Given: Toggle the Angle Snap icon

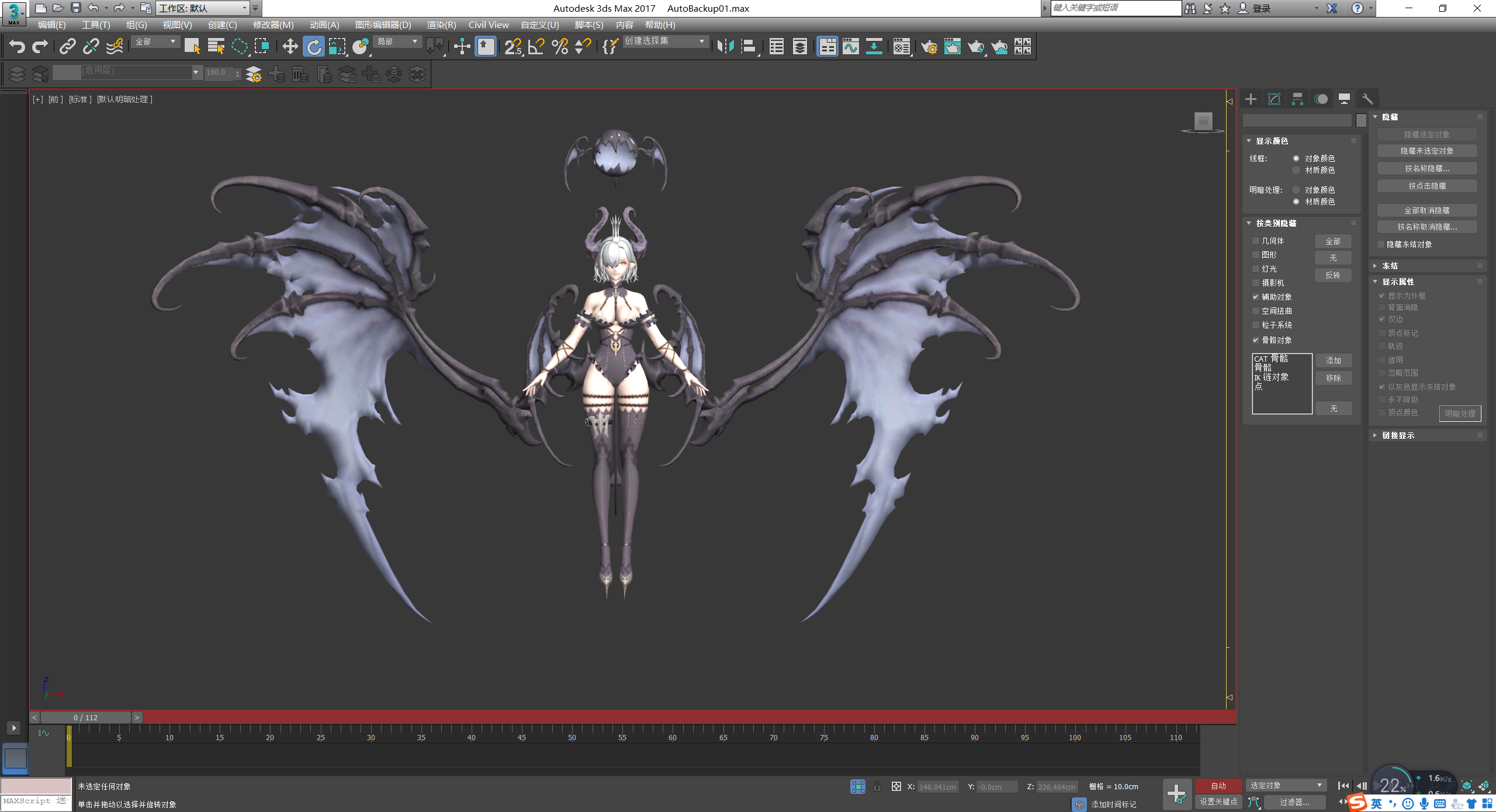Looking at the screenshot, I should click(536, 46).
